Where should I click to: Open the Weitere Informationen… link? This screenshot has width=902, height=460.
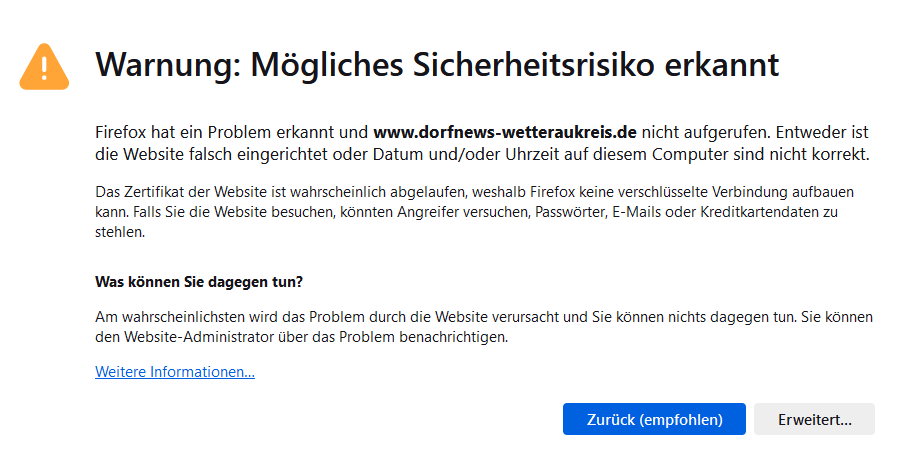click(x=175, y=372)
